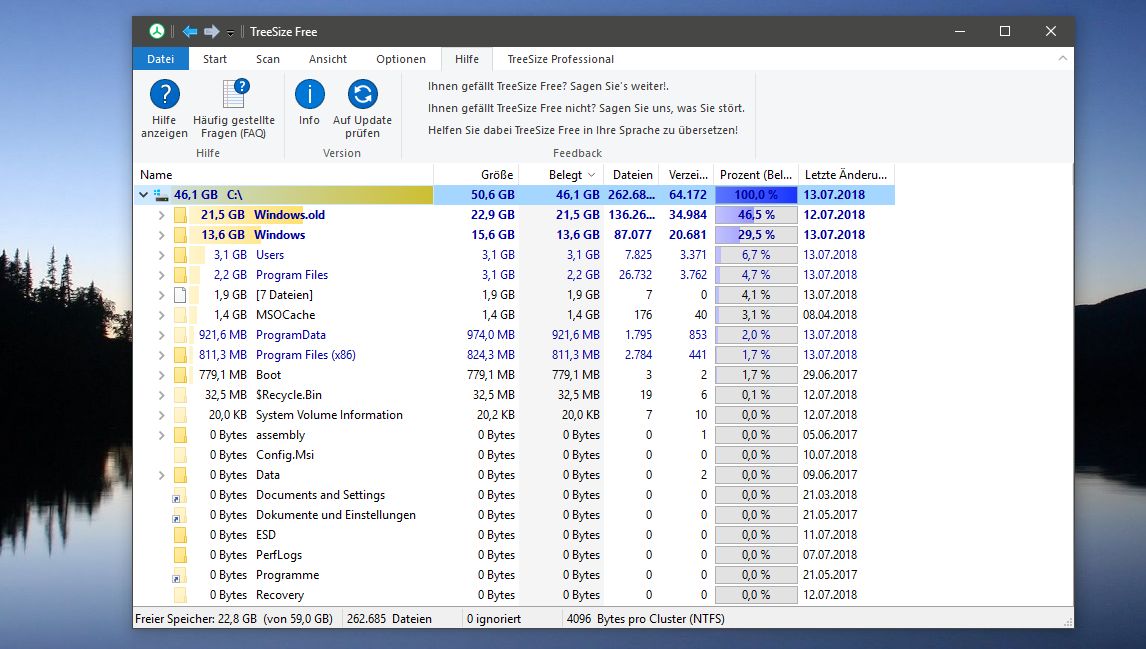Sort by Letzte Änderu... column header
The height and width of the screenshot is (649, 1146).
pyautogui.click(x=846, y=175)
